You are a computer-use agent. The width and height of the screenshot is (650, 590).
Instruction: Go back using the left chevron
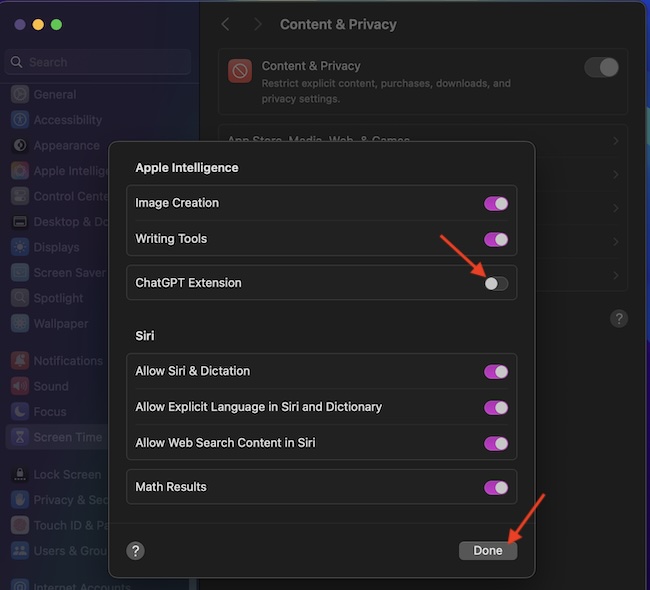pos(226,24)
